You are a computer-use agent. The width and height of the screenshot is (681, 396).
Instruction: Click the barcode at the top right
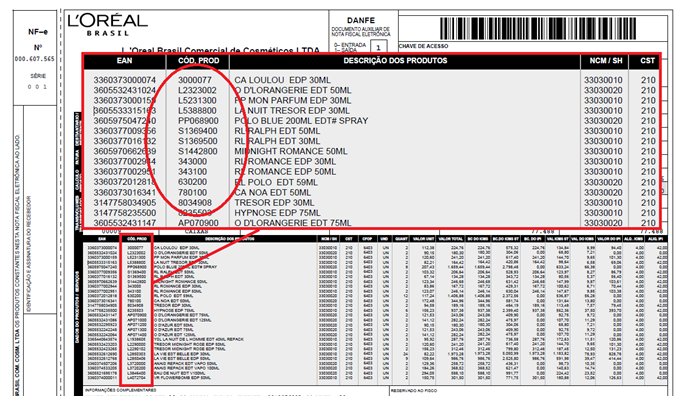tap(538, 29)
